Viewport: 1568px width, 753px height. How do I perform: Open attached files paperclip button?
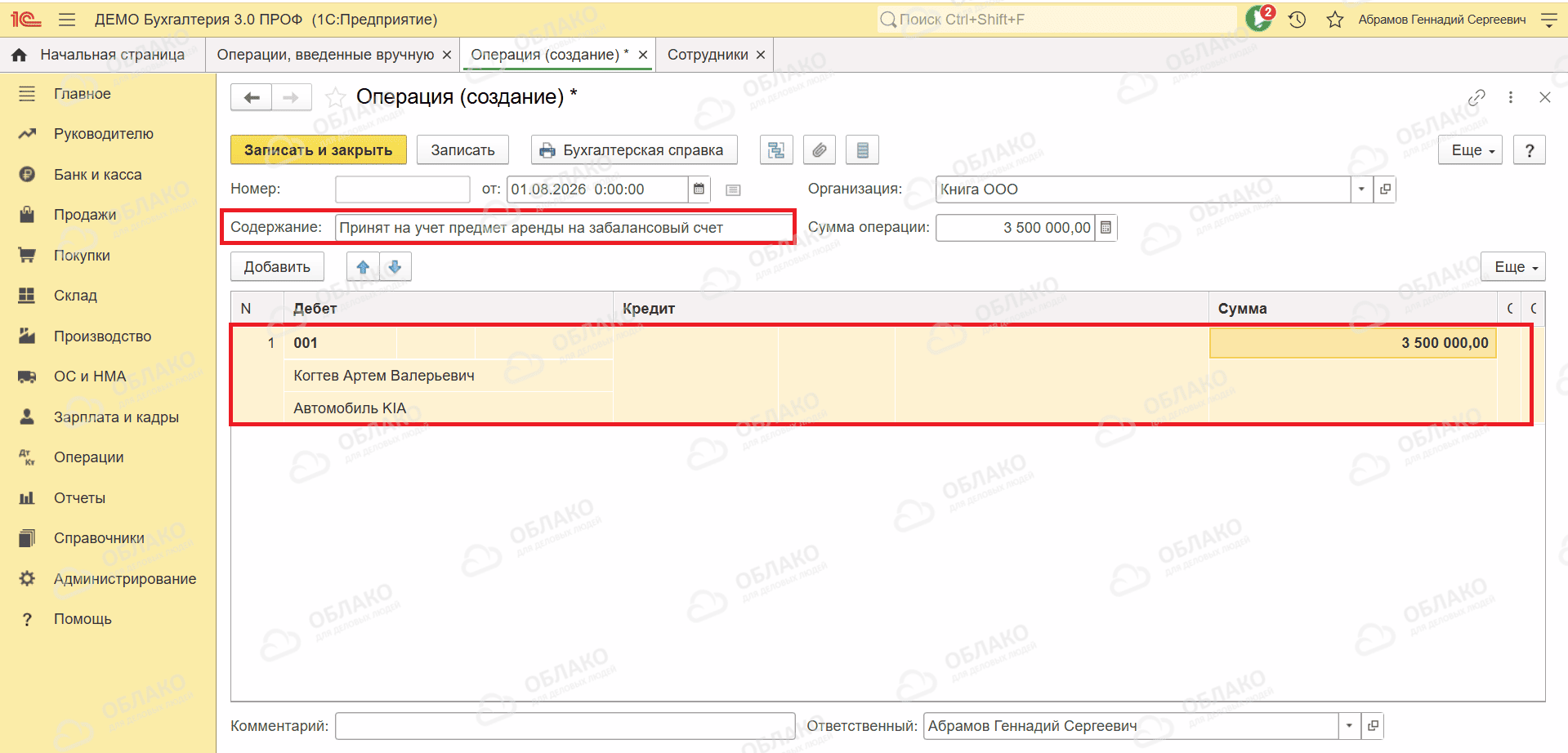(820, 150)
